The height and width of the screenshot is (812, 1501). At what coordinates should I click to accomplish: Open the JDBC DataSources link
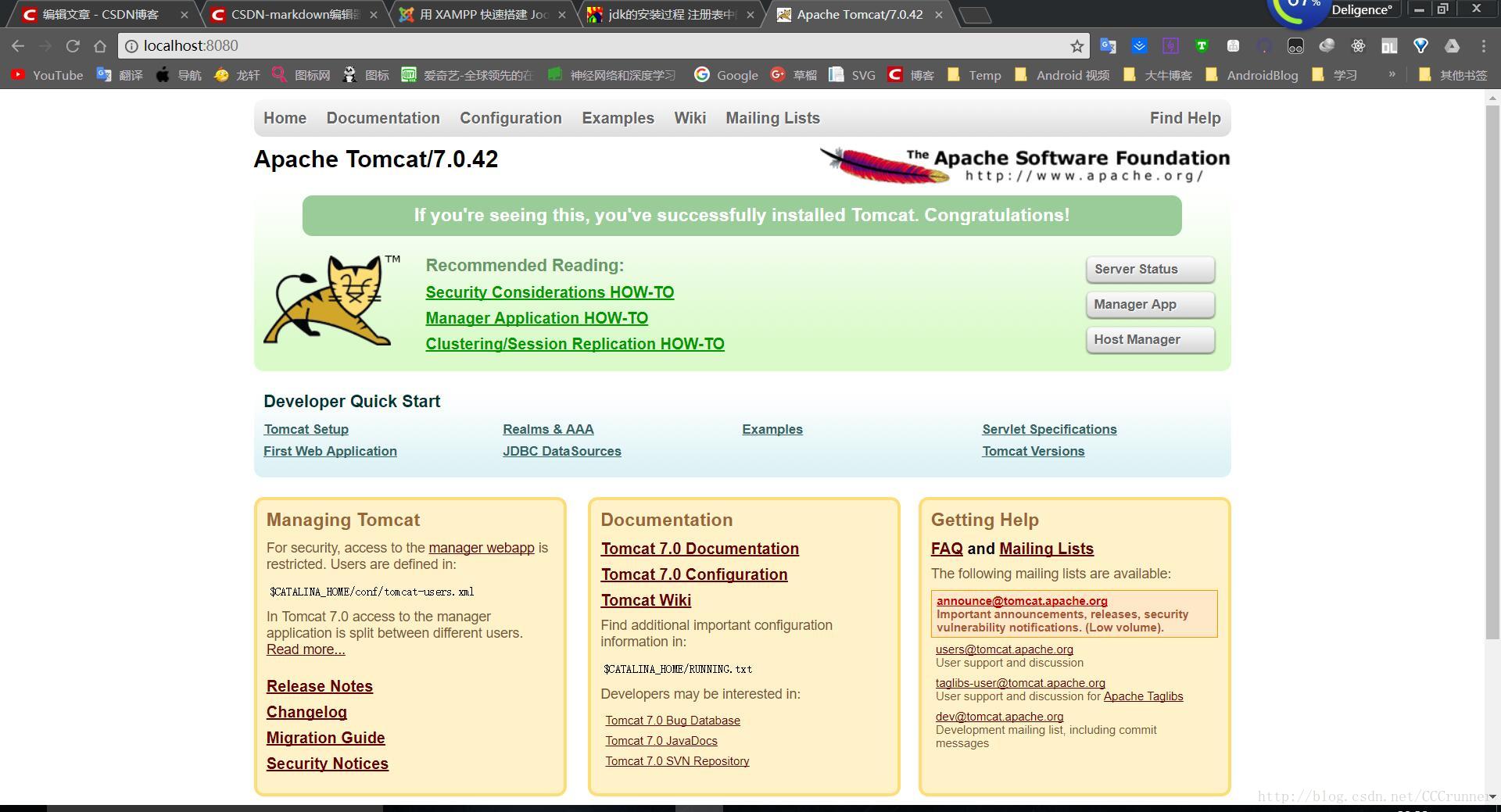(561, 451)
